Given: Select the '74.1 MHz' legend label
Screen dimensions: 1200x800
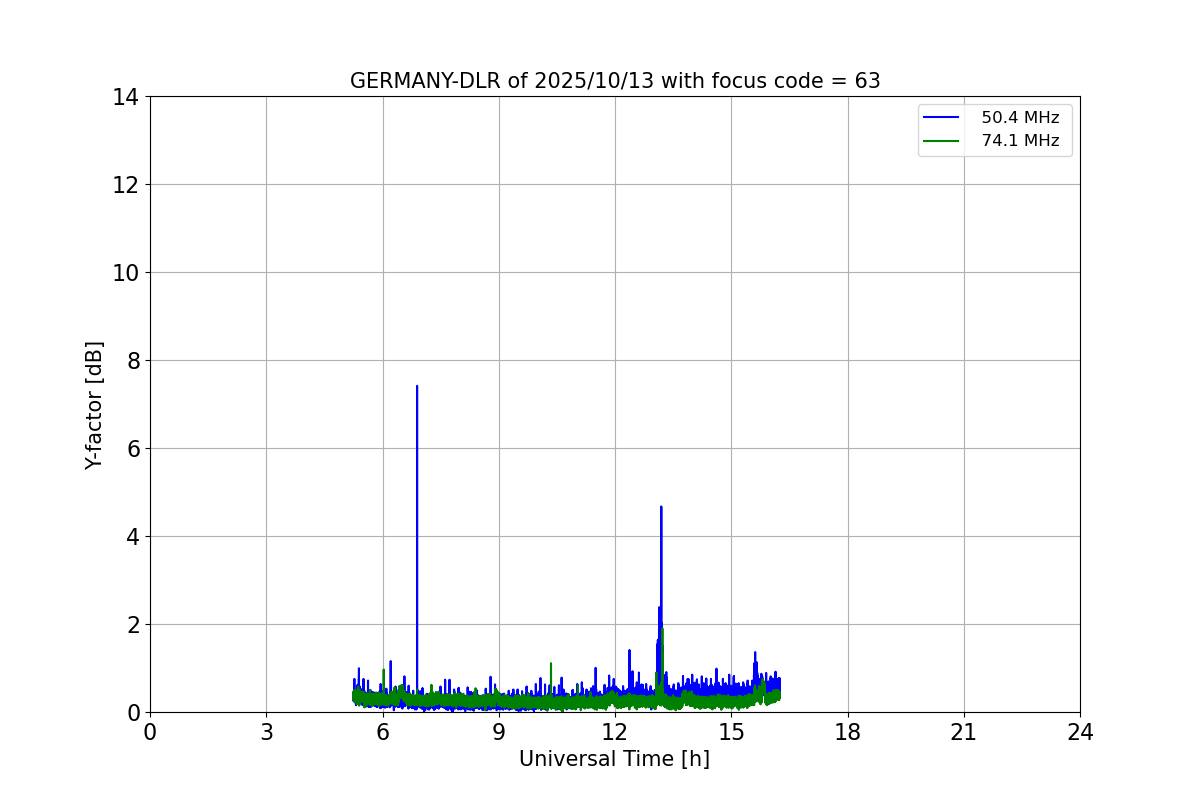Looking at the screenshot, I should (1020, 141).
